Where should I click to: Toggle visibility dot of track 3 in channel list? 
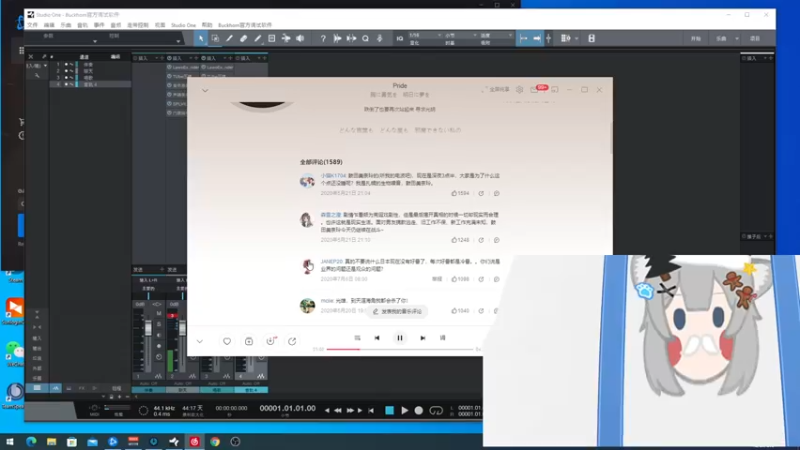[x=66, y=78]
